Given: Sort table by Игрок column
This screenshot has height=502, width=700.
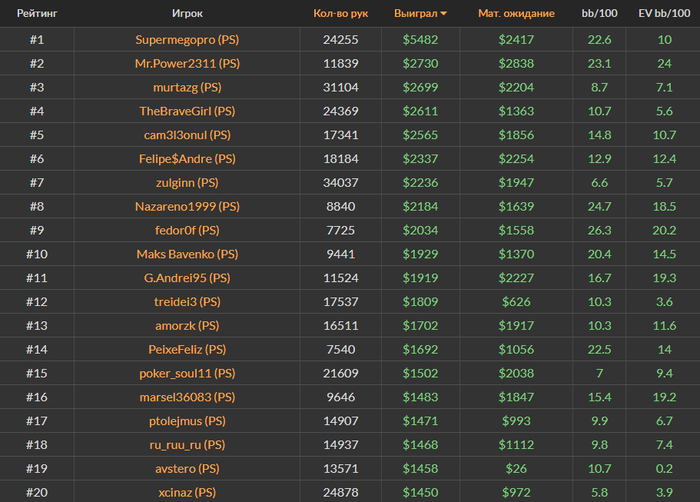Looking at the screenshot, I should click(187, 14).
